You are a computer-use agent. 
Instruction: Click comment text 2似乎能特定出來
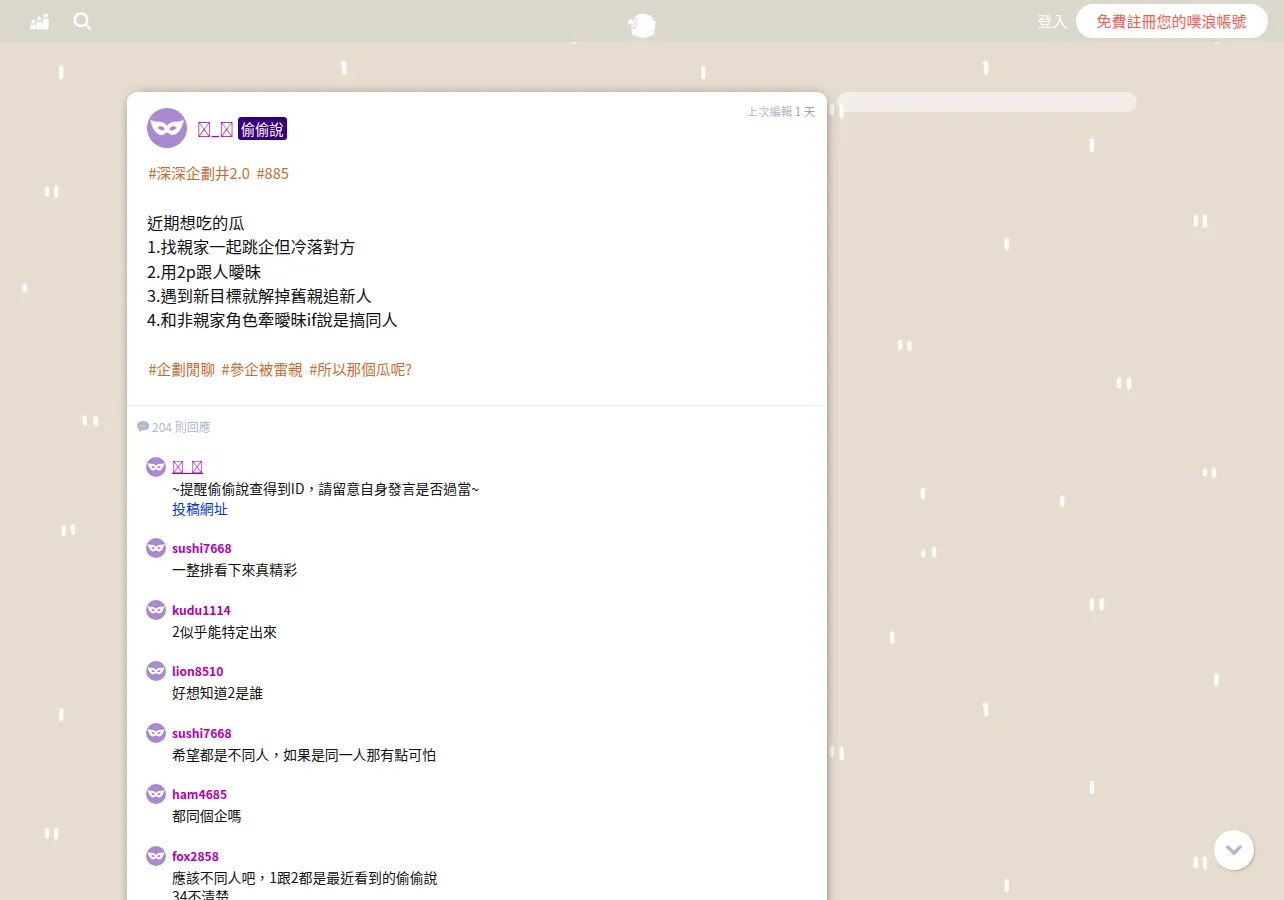[224, 632]
